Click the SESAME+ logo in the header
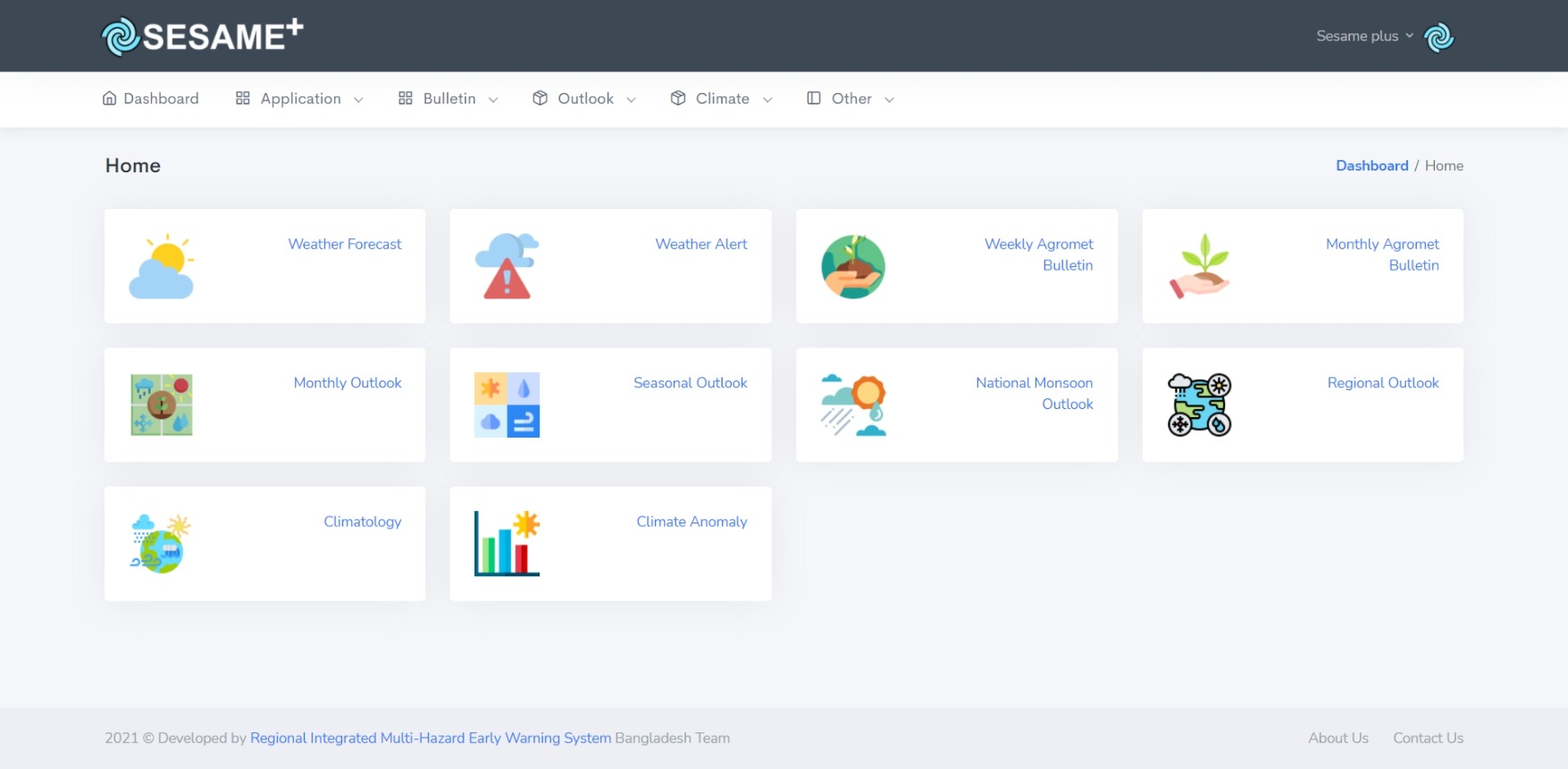 (x=203, y=36)
